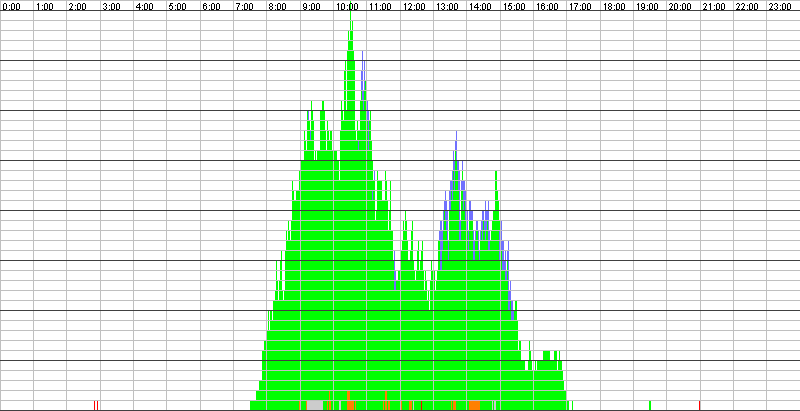Select the 3:00 hour label
Screen dimensions: 800x411
pos(112,7)
